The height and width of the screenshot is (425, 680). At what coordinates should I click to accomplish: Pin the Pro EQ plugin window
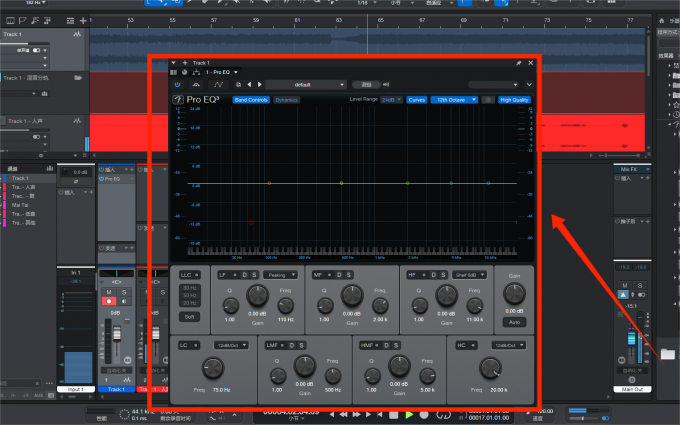pyautogui.click(x=518, y=63)
